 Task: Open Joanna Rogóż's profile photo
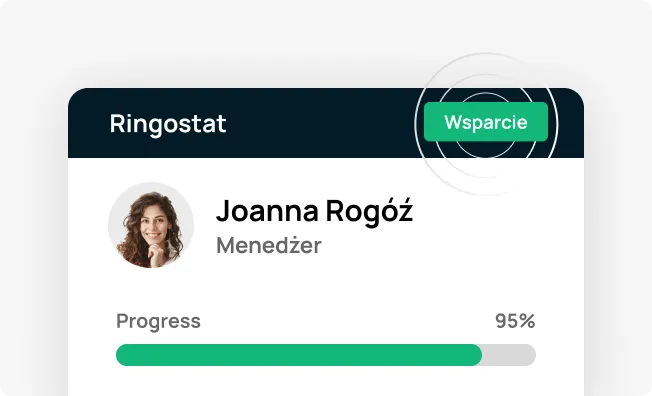pos(151,225)
